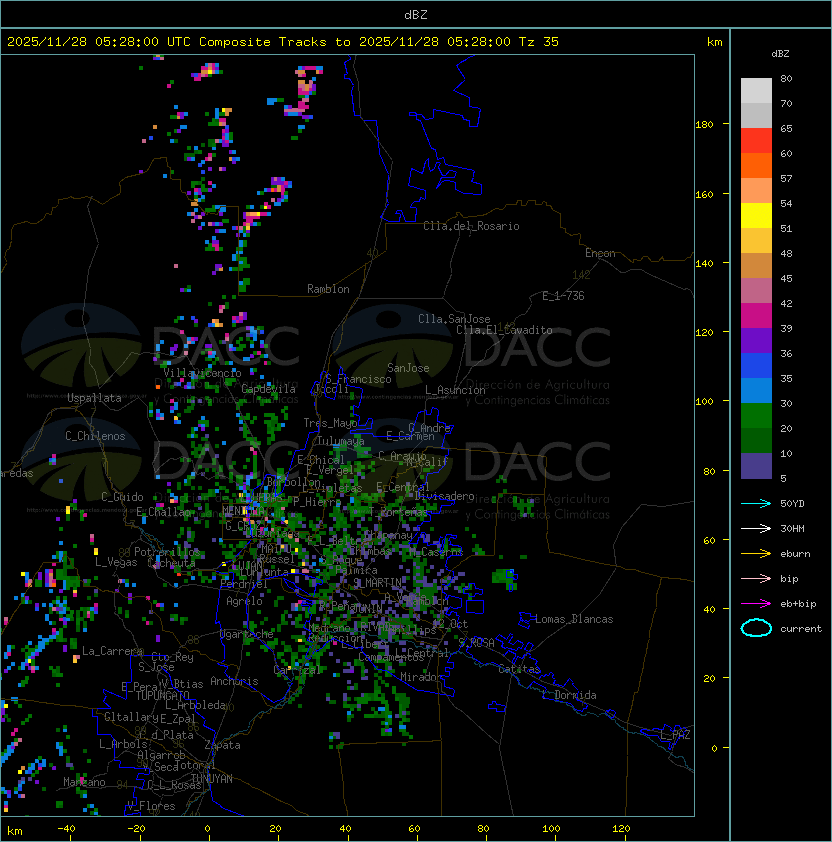This screenshot has width=832, height=842.
Task: Click the 'Mirador' map label
Action: (422, 677)
